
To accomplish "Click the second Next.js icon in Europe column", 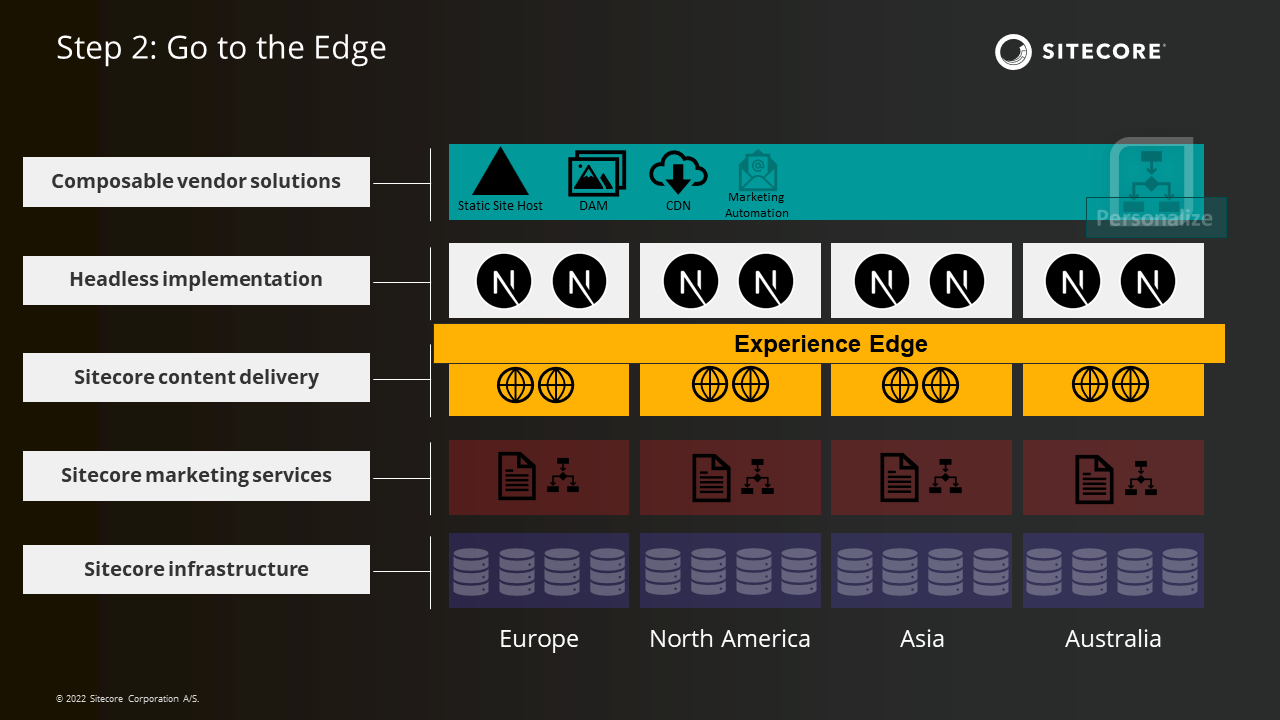I will pos(580,281).
